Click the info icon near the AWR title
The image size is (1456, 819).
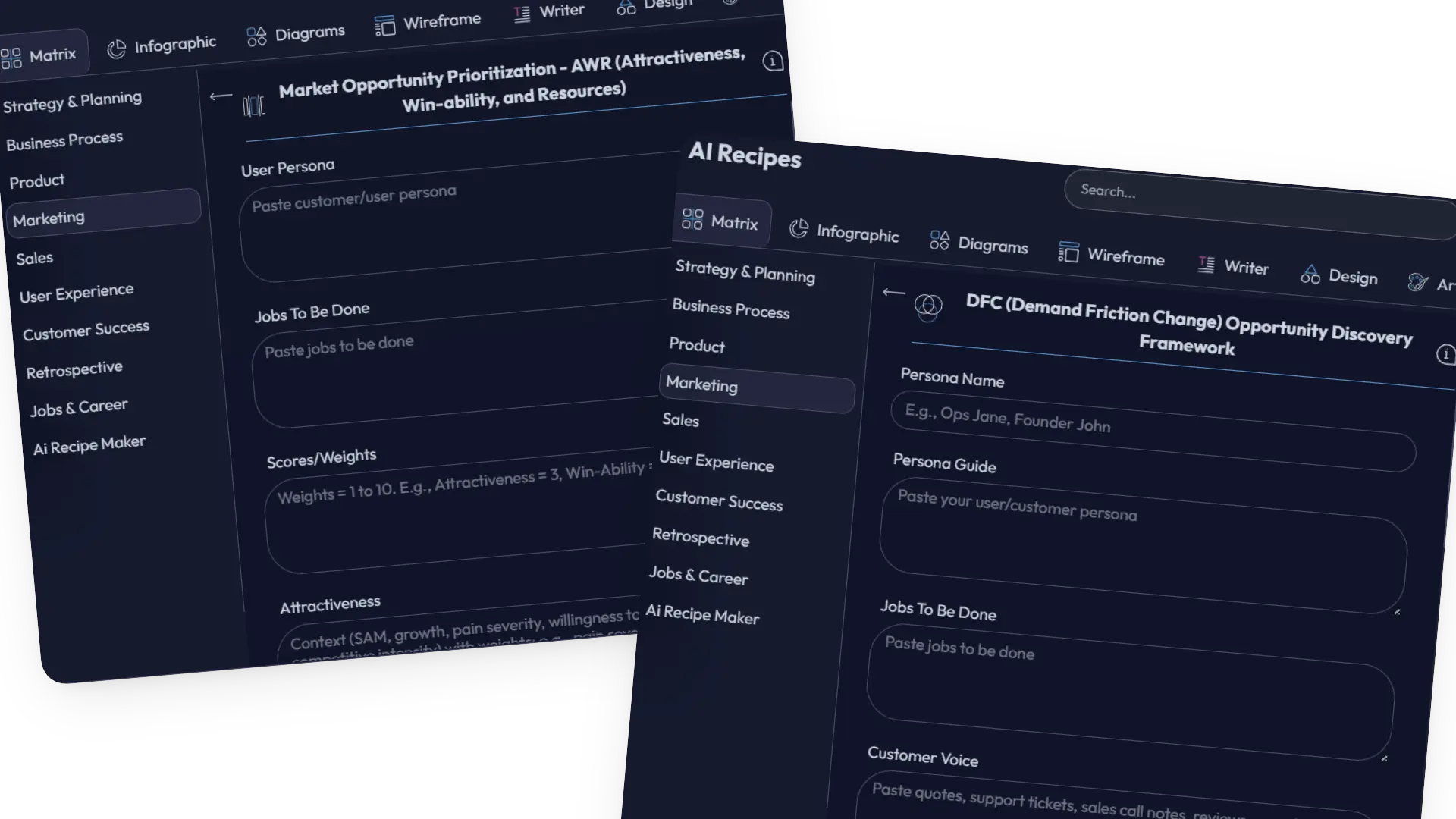pos(773,61)
